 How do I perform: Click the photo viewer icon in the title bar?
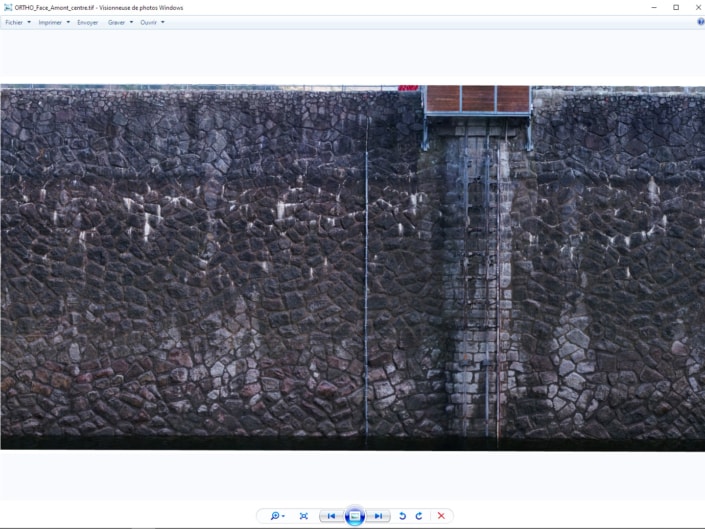coord(8,7)
